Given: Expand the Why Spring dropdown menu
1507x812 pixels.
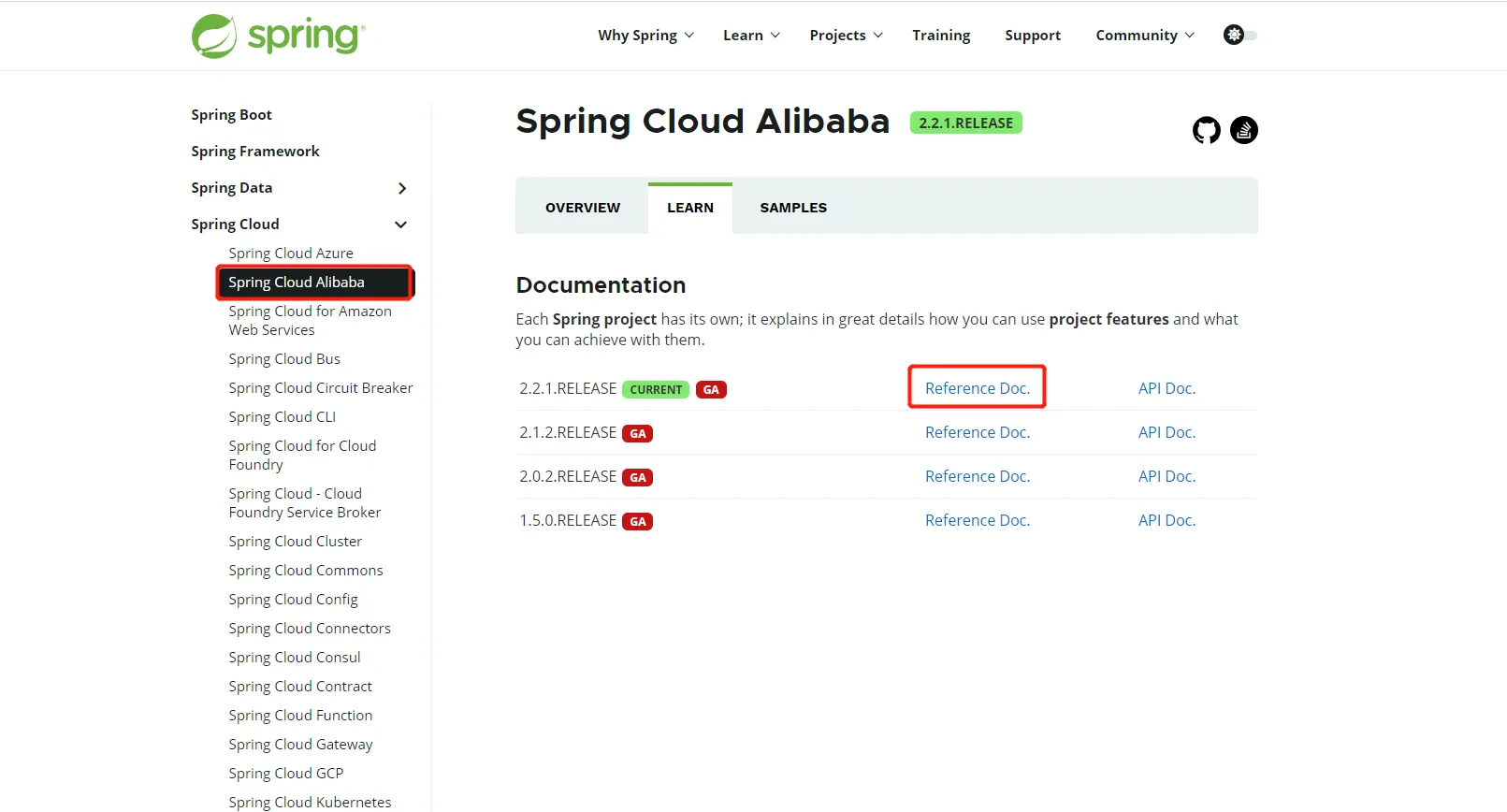Looking at the screenshot, I should (x=645, y=36).
